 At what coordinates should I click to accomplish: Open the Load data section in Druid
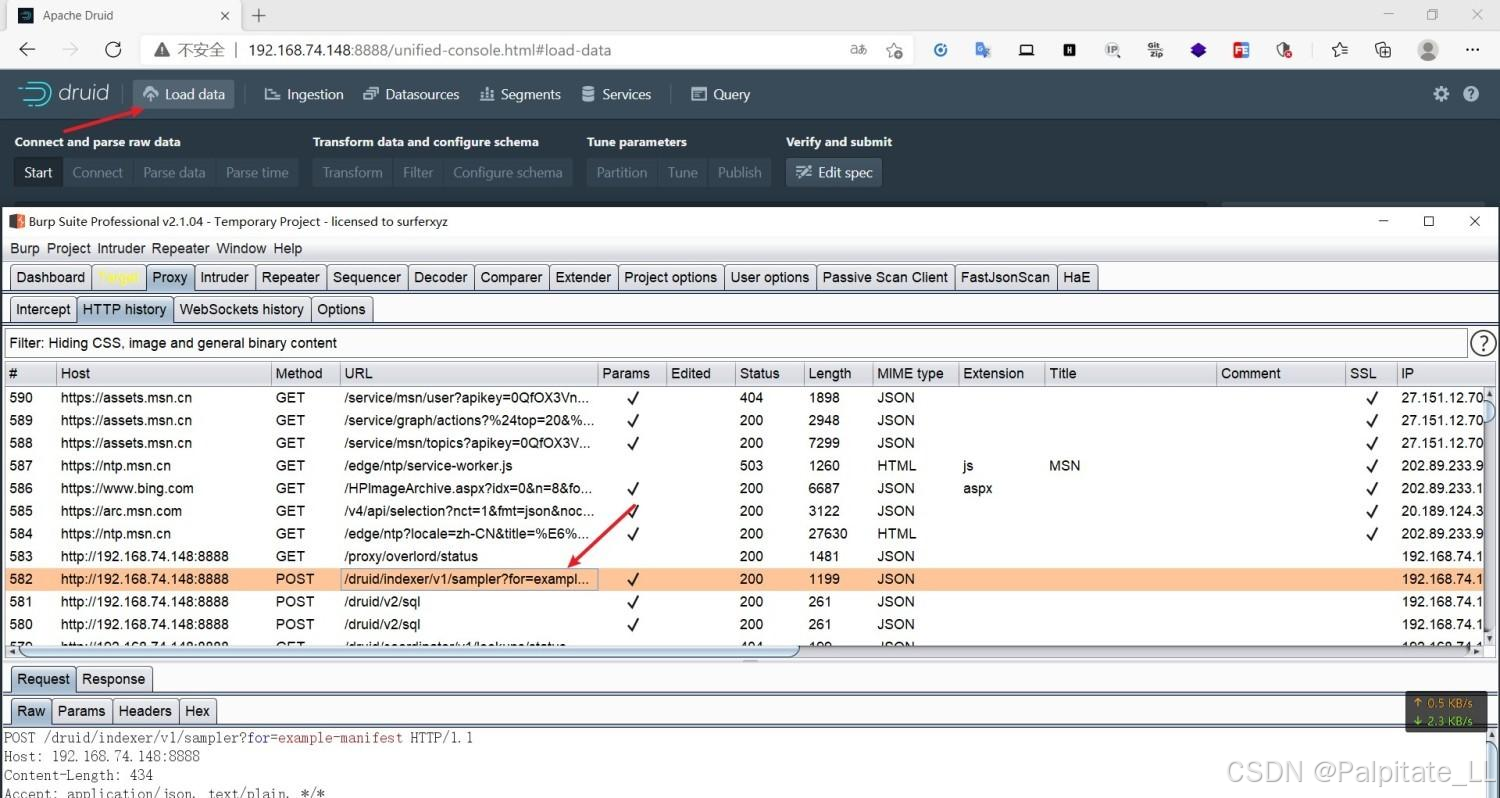pyautogui.click(x=184, y=93)
